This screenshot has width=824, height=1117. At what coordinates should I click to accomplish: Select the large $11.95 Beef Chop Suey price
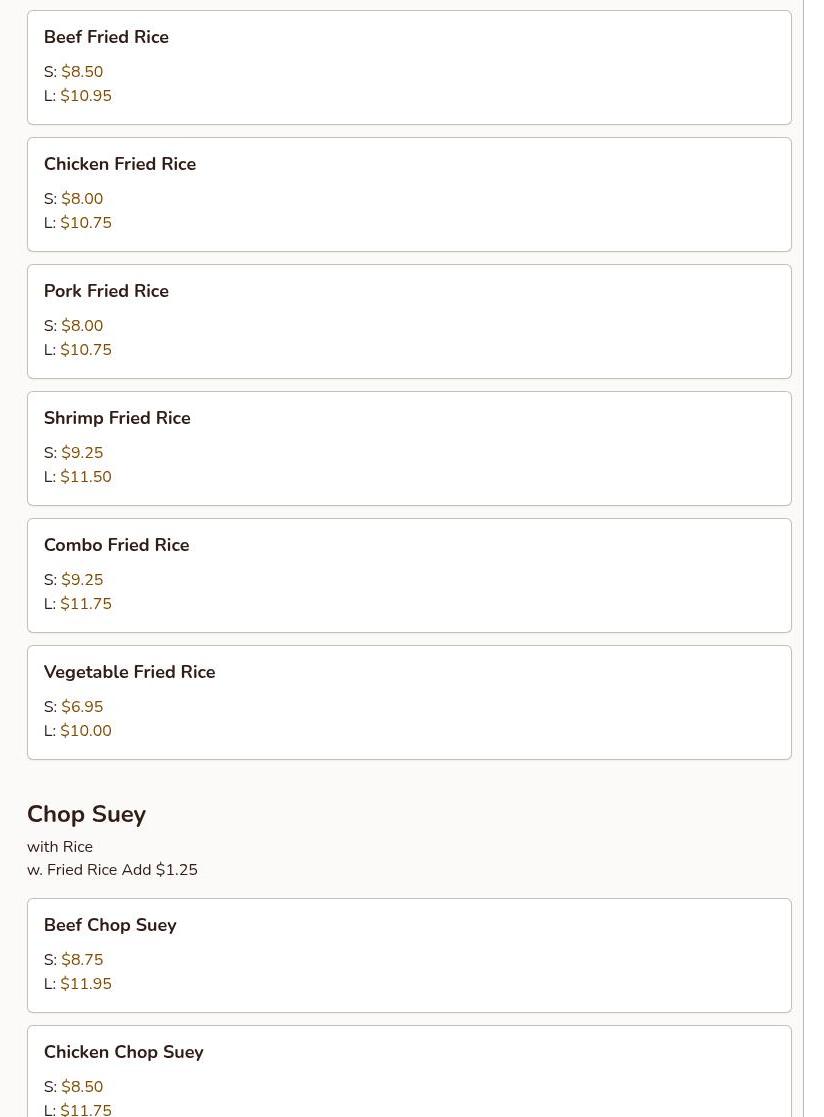click(x=86, y=984)
